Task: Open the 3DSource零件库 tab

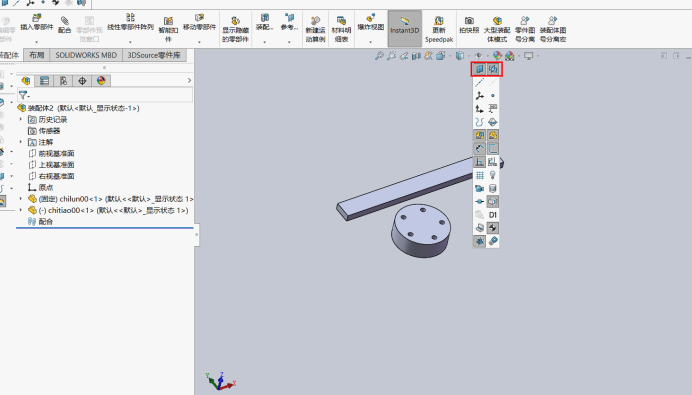Action: pyautogui.click(x=154, y=55)
